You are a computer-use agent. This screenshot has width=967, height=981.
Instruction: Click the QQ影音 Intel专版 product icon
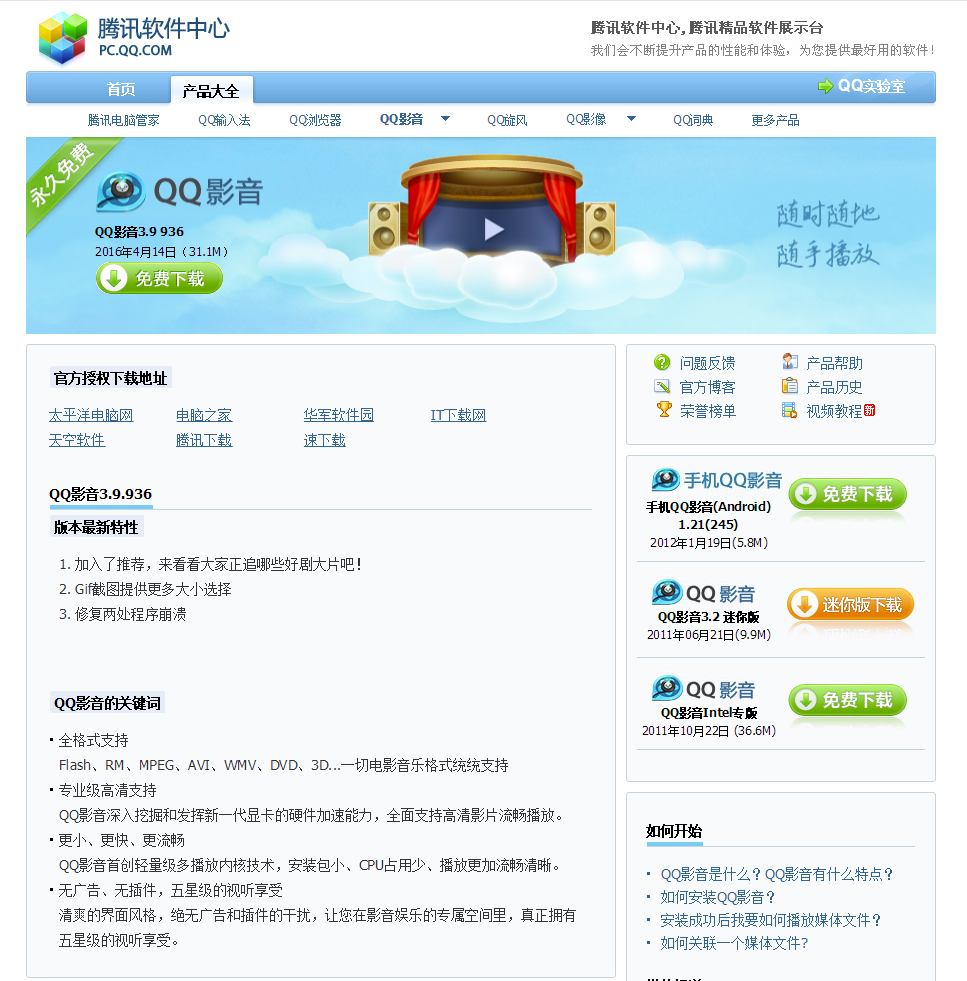coord(667,688)
